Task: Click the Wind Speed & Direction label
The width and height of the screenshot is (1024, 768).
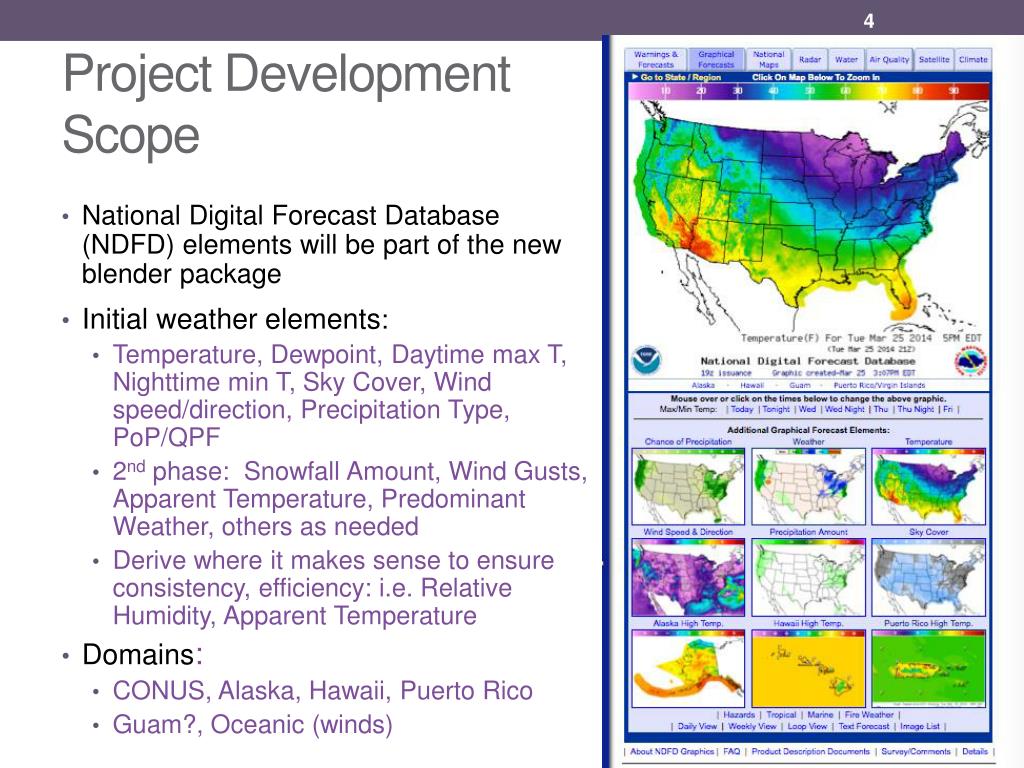Action: (688, 532)
